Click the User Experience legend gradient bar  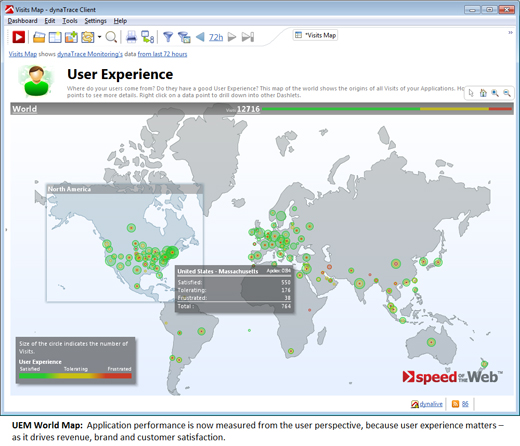point(75,376)
